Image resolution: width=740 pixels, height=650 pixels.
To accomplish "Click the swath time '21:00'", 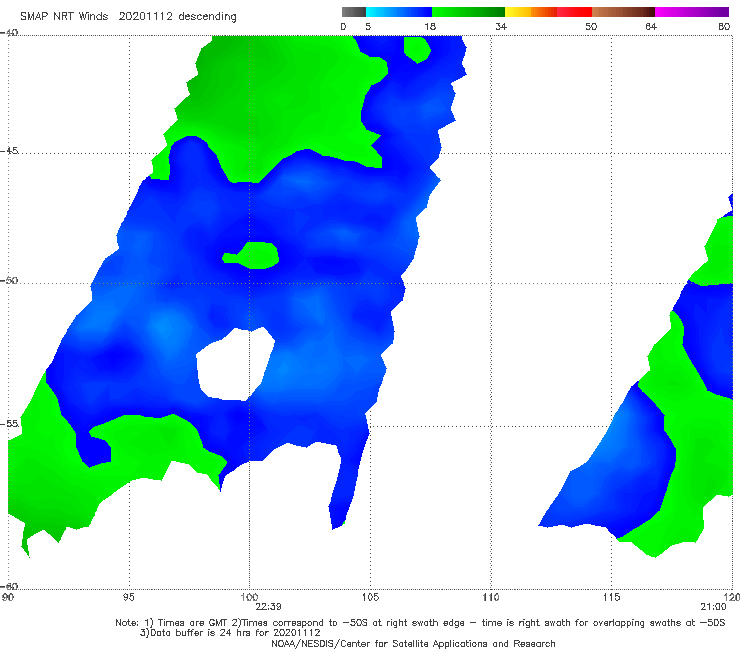I will [x=713, y=607].
